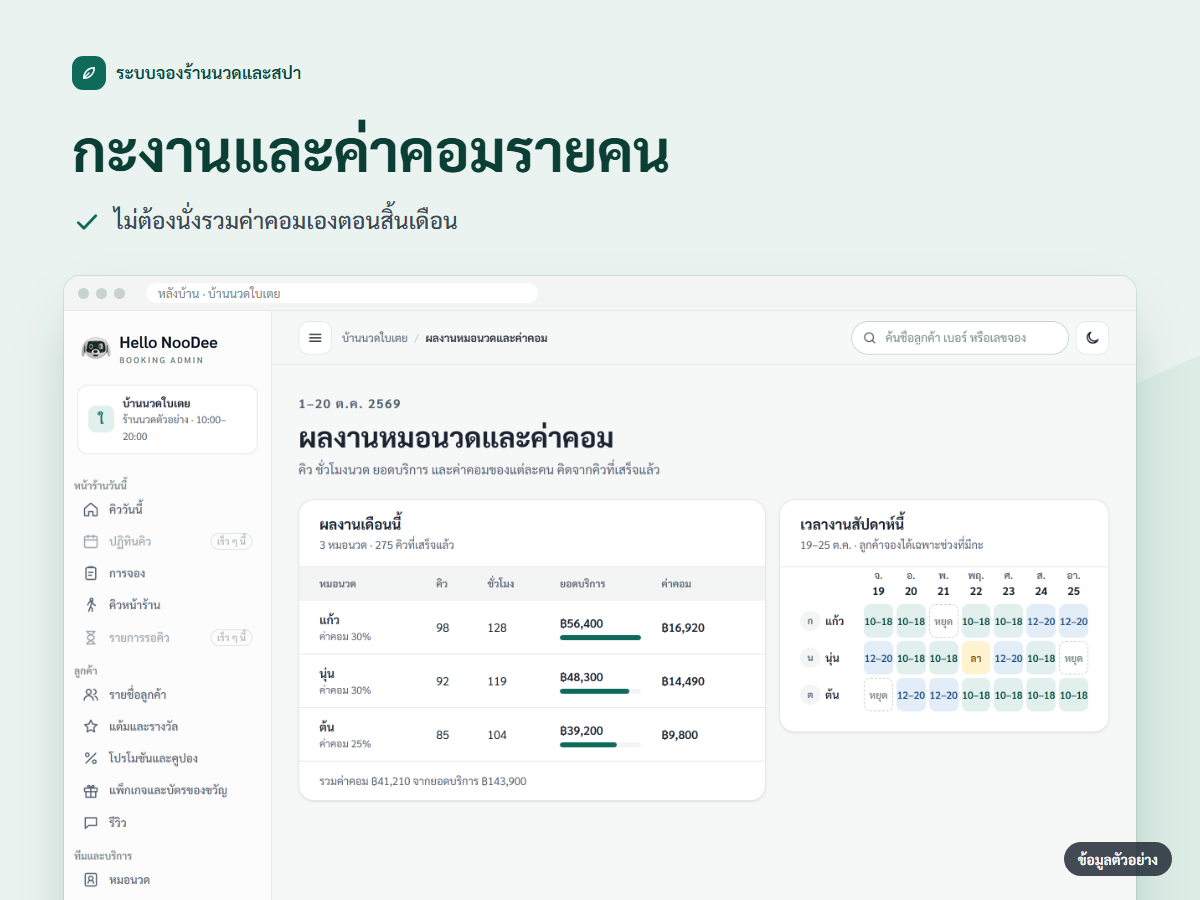The width and height of the screenshot is (1200, 900).
Task: Click the น avatar beside นุ่น
Action: click(x=809, y=658)
